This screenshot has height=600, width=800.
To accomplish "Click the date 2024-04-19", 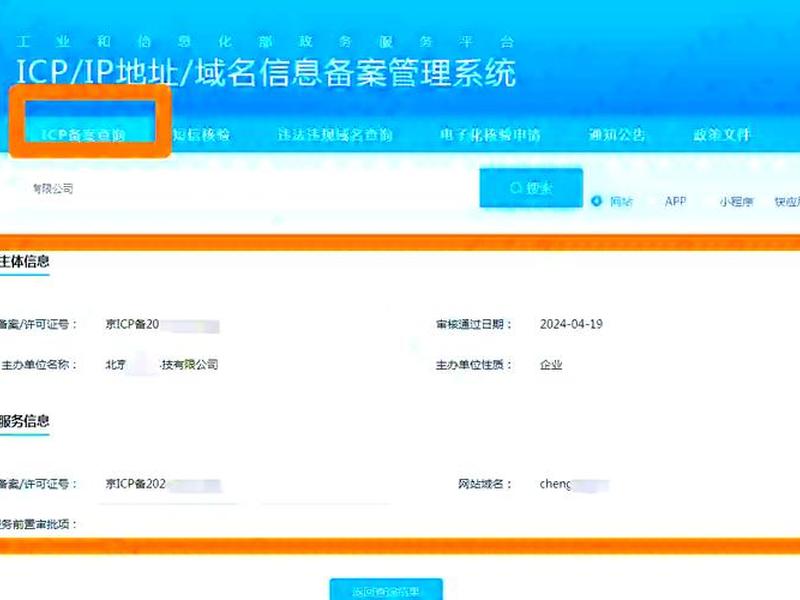I will point(571,324).
